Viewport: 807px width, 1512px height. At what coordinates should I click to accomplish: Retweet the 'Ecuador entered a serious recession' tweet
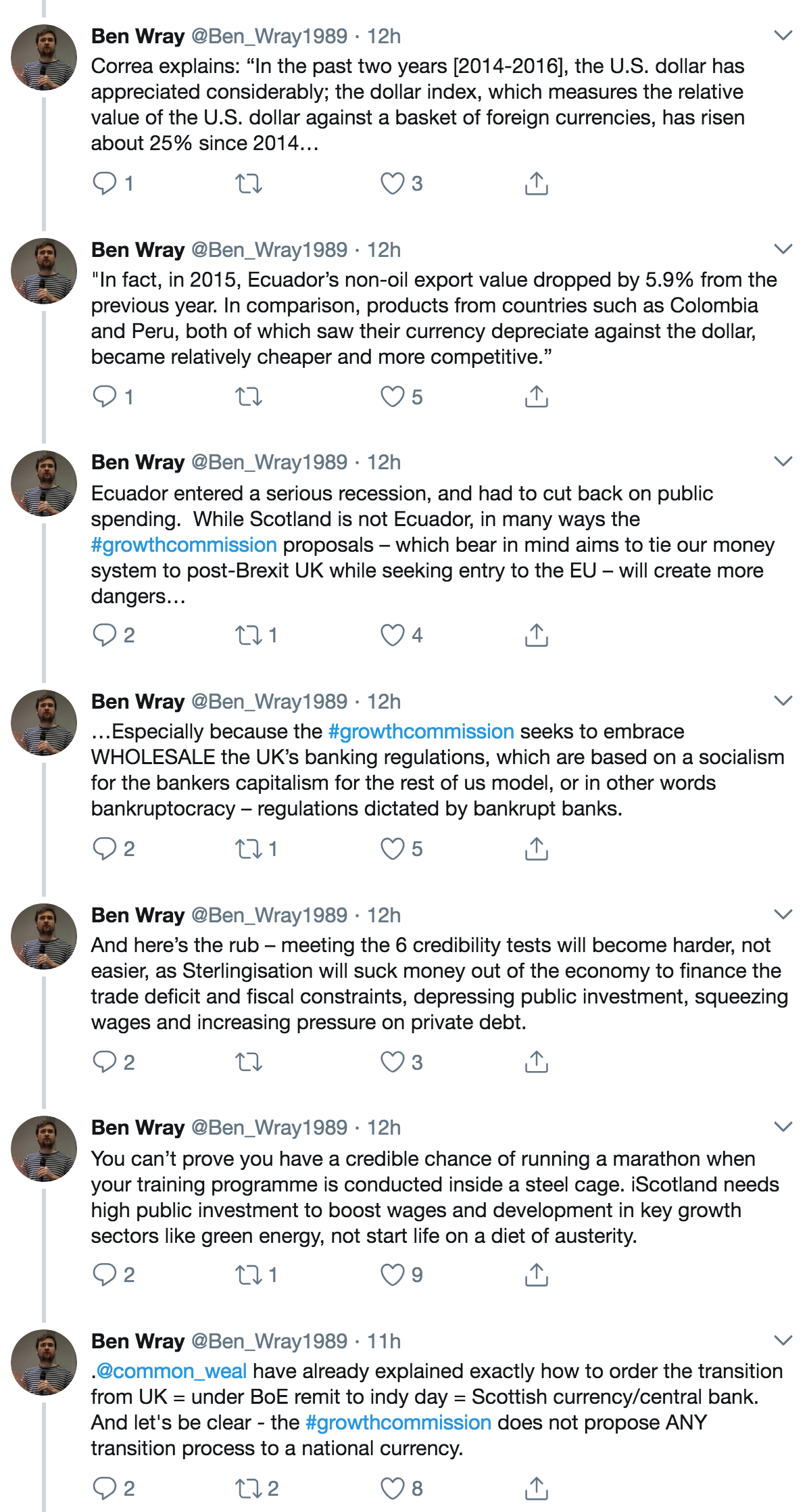pyautogui.click(x=249, y=635)
